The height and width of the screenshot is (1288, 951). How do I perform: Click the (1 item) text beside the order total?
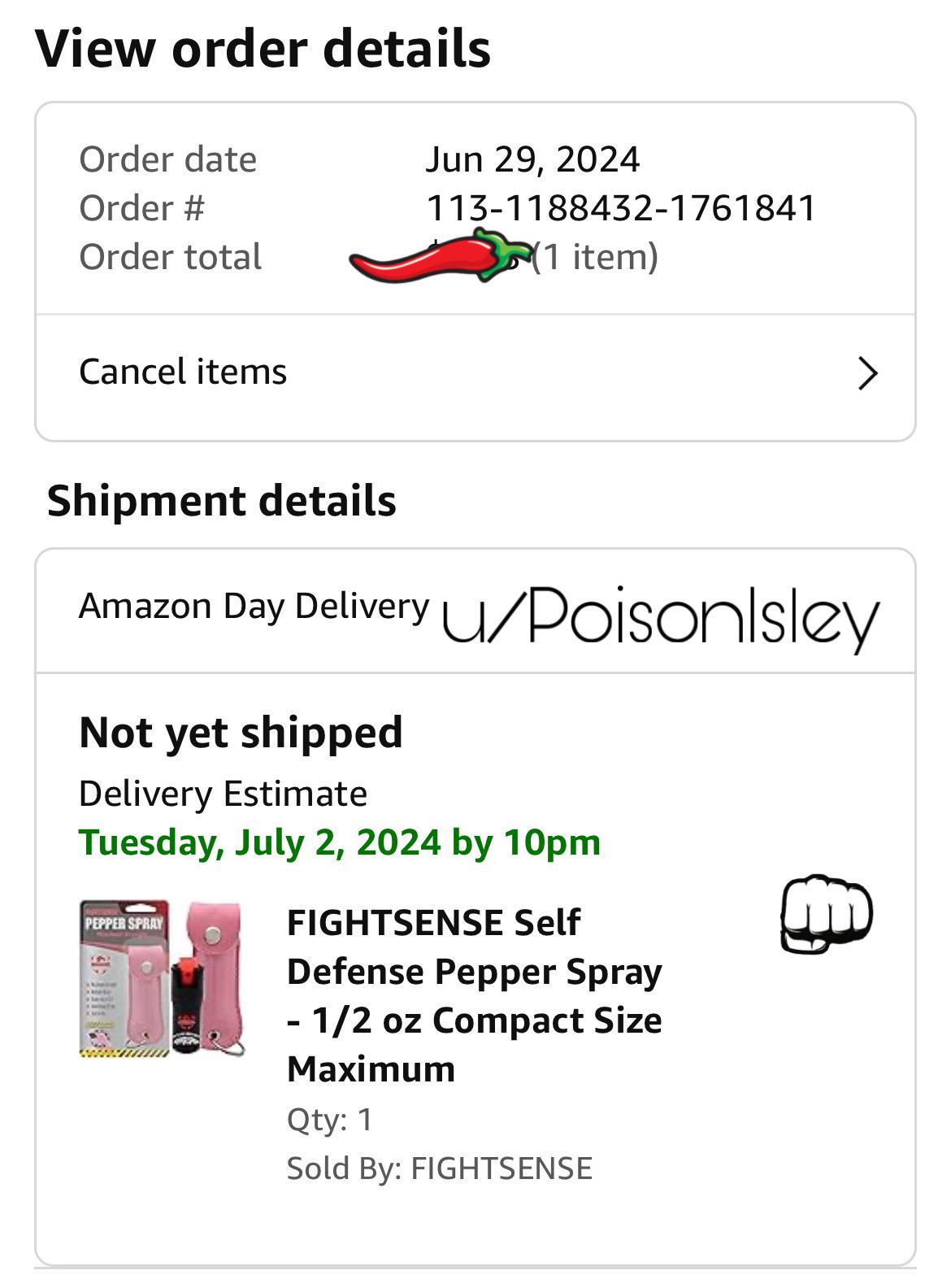point(595,259)
